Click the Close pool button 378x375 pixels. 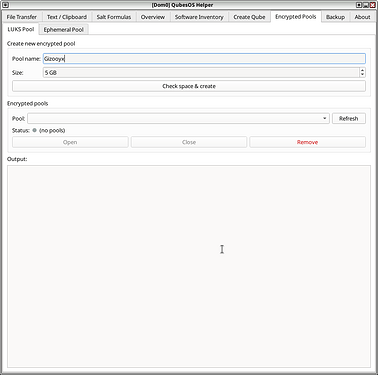[189, 142]
